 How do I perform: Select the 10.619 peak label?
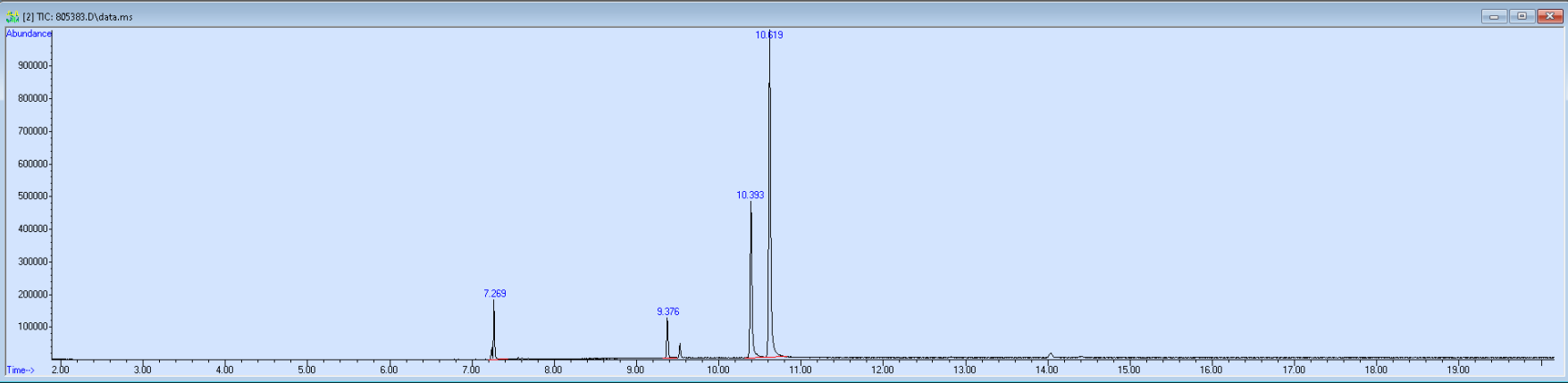pos(769,35)
